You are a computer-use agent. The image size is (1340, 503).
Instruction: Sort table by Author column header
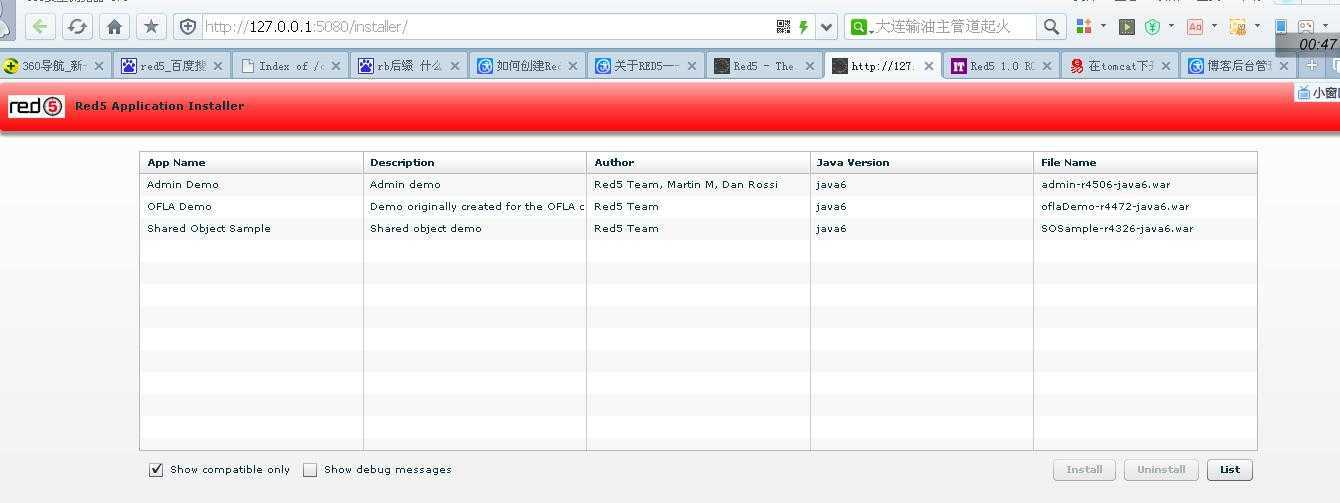tap(698, 162)
